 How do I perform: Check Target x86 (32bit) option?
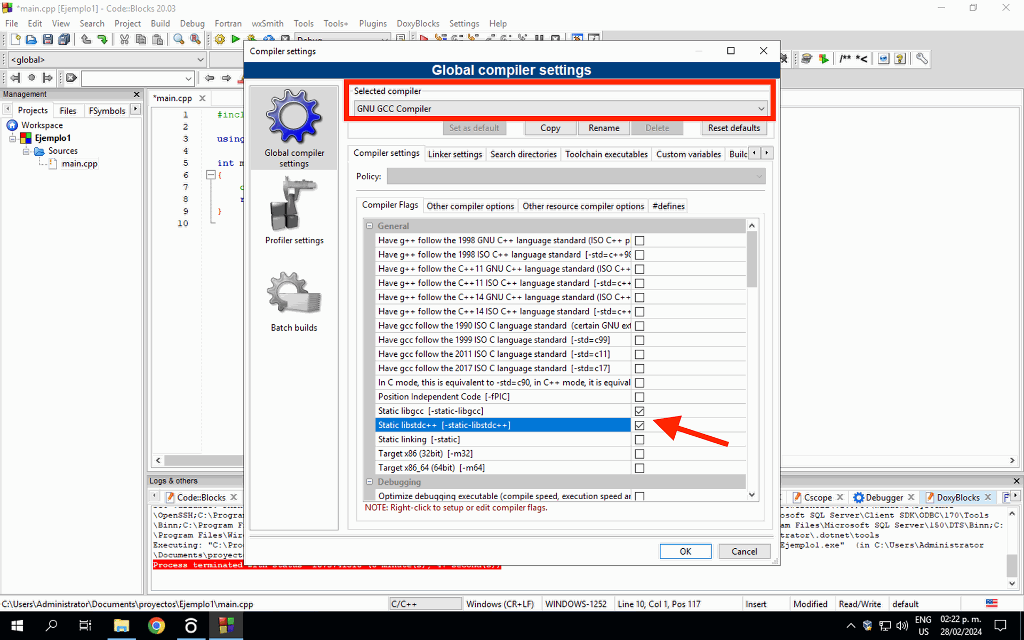(x=639, y=454)
